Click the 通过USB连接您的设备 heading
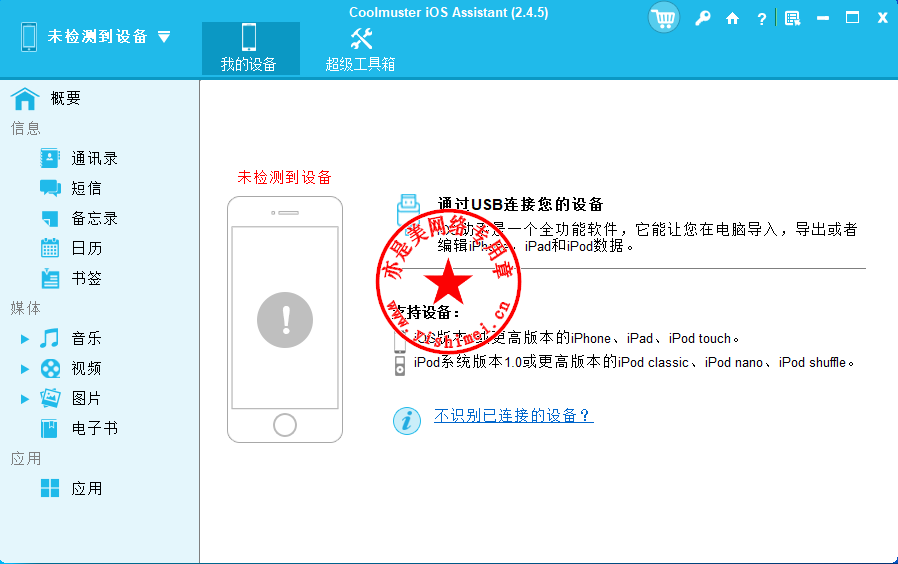Screen dimensions: 898x564 coord(521,204)
